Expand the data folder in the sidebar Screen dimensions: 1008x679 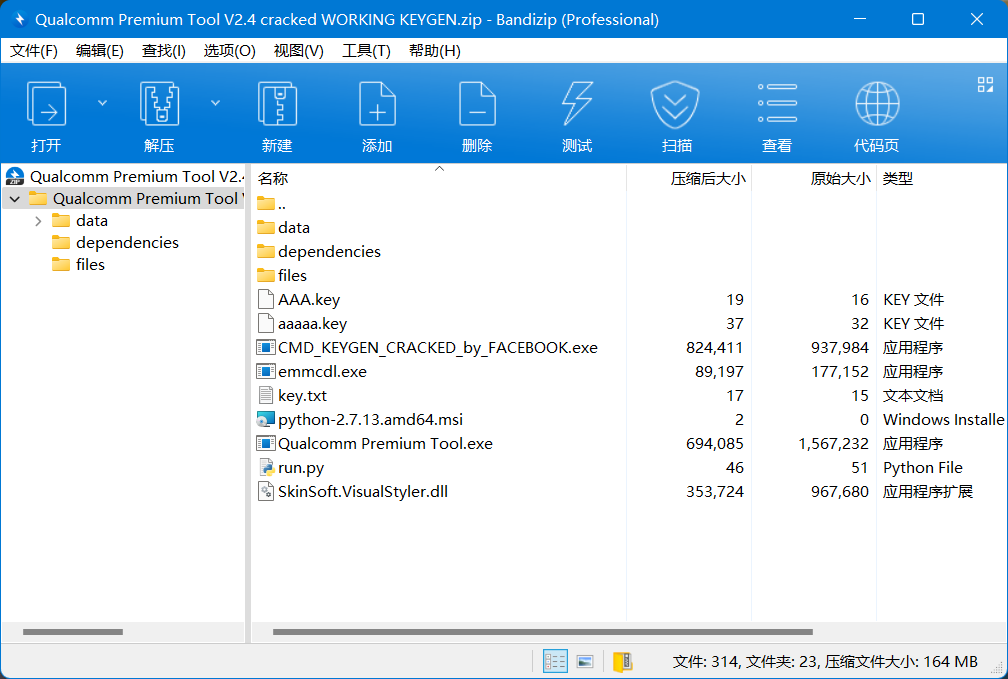[38, 220]
